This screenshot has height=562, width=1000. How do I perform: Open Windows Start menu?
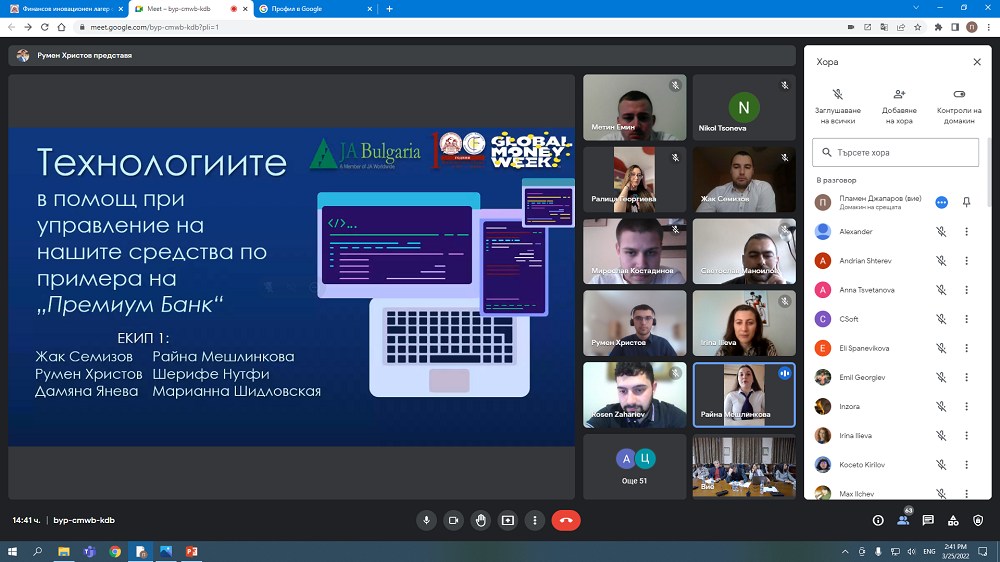coord(12,552)
